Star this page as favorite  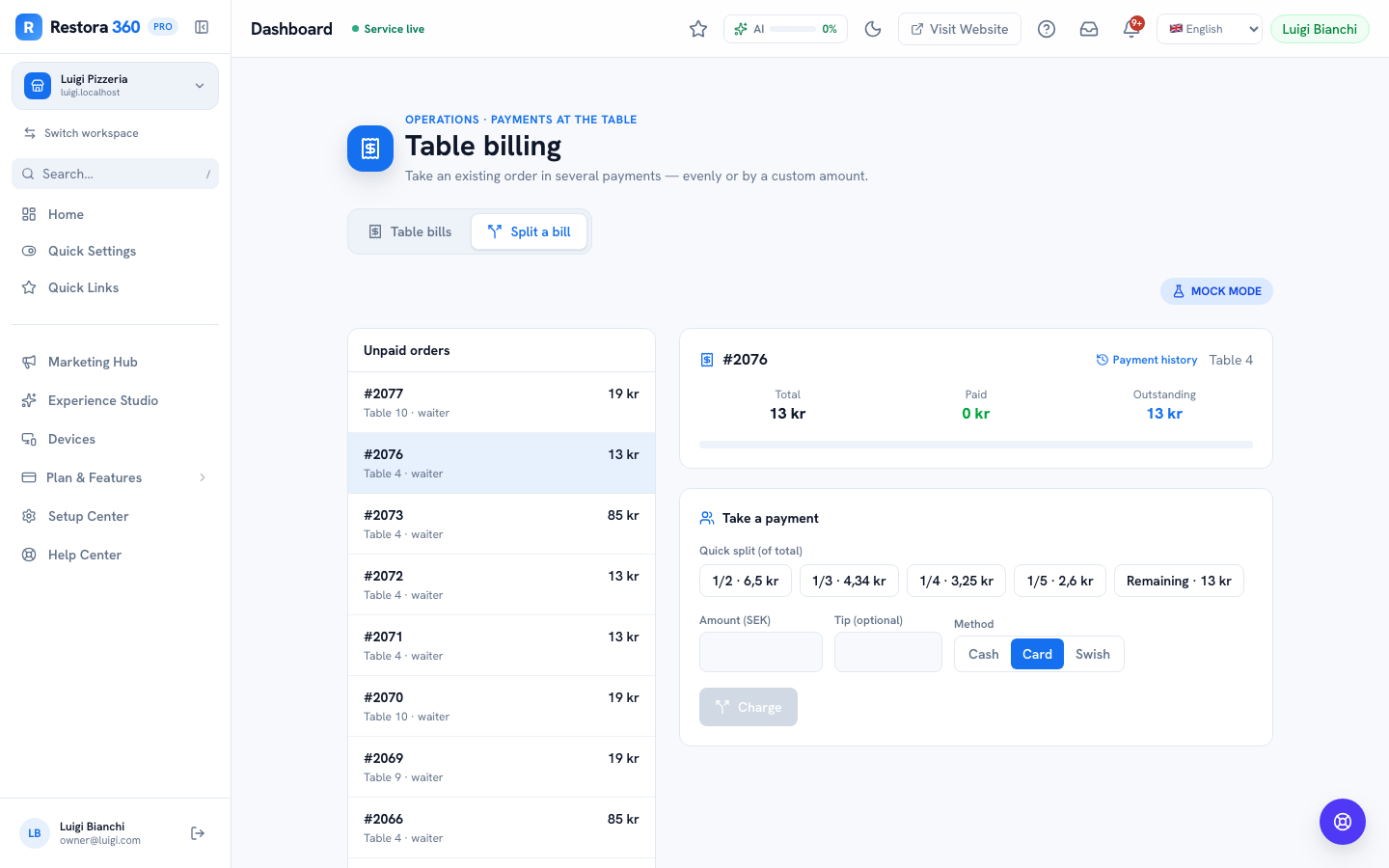[x=698, y=29]
